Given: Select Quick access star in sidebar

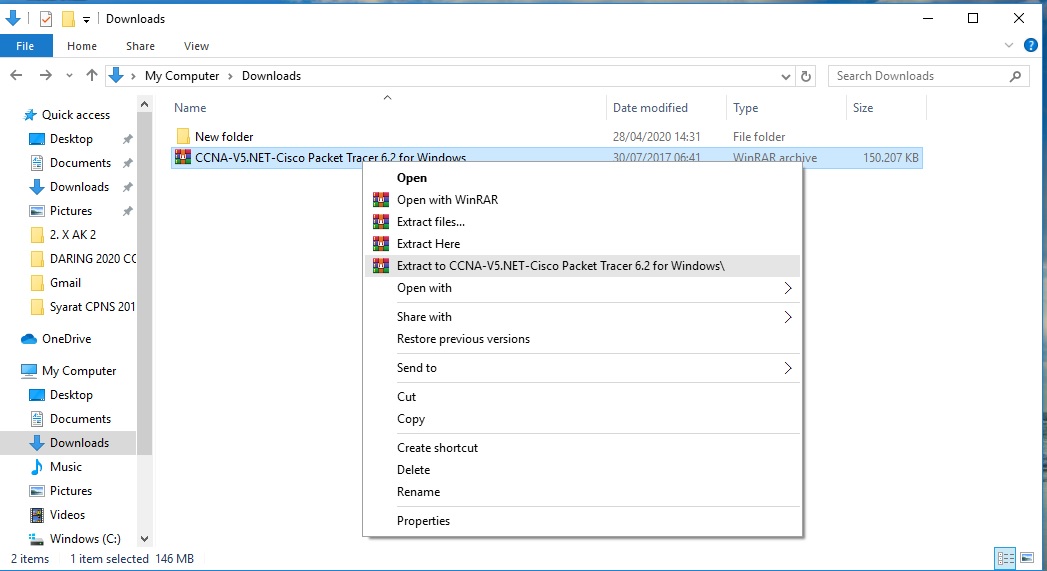Looking at the screenshot, I should pyautogui.click(x=30, y=115).
